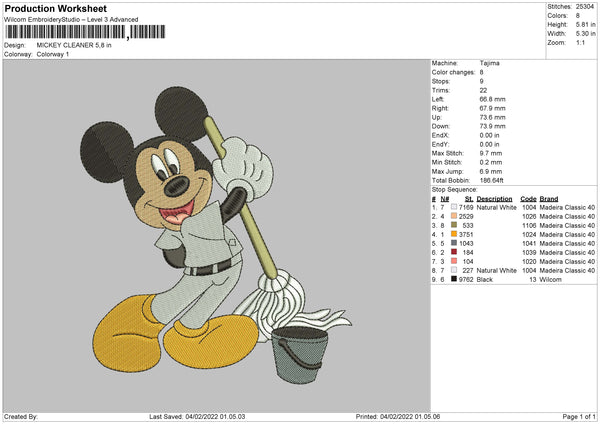Click the 'Black' description in stop row 9
The width and height of the screenshot is (600, 424).
[x=484, y=279]
